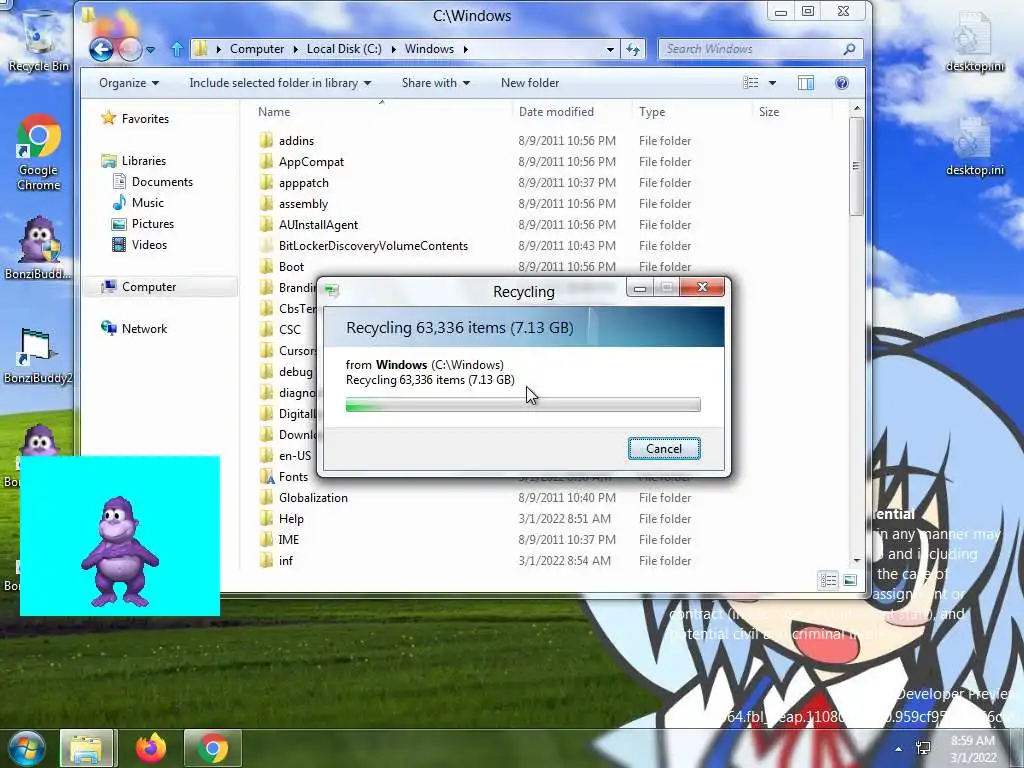Go back using the Explorer Back arrow
The height and width of the screenshot is (768, 1024).
101,50
